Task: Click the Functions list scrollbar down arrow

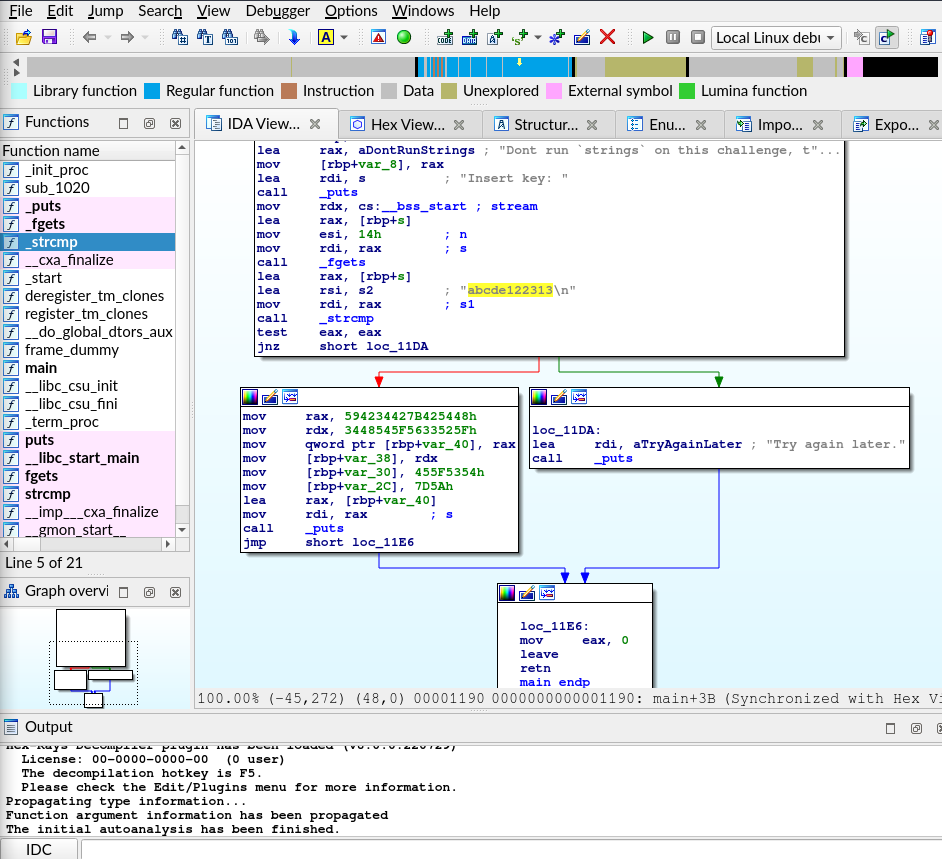Action: pos(182,530)
